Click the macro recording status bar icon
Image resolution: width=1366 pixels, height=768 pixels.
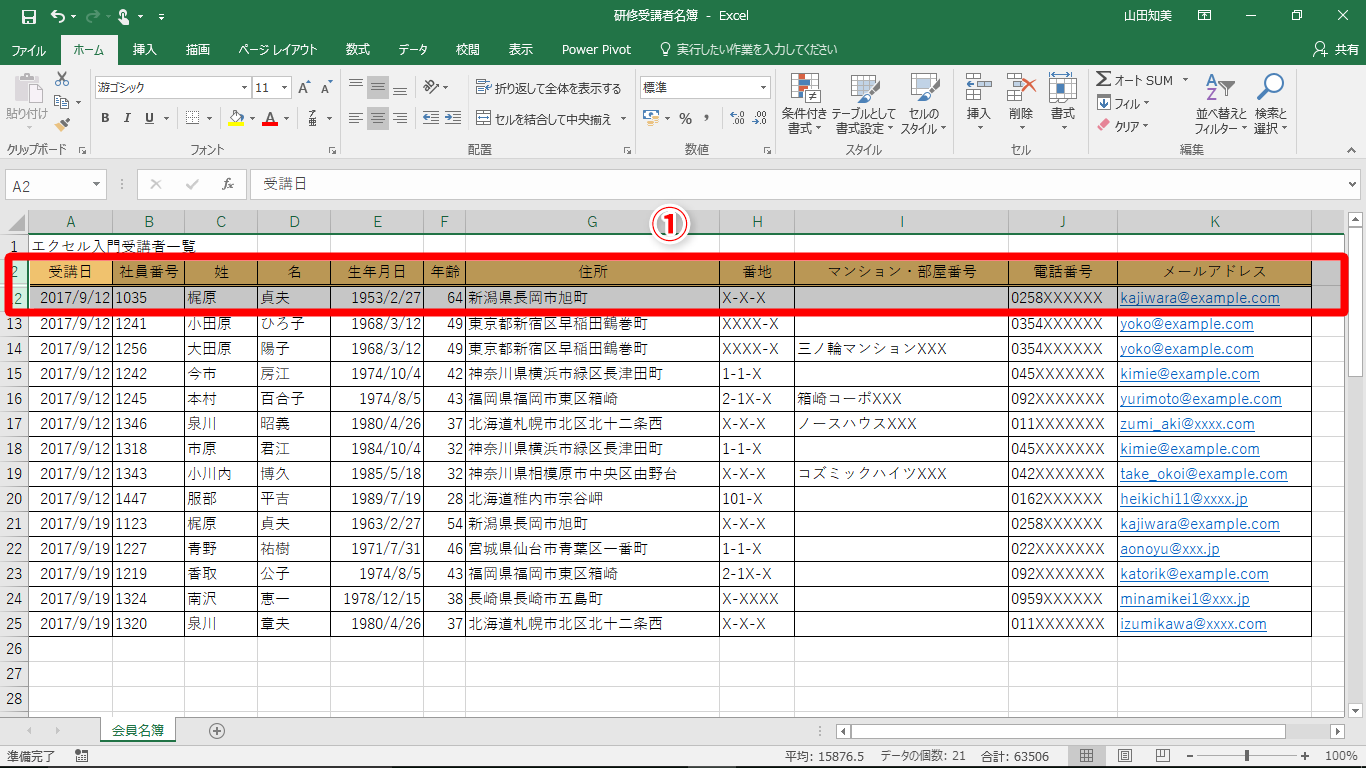(x=81, y=756)
